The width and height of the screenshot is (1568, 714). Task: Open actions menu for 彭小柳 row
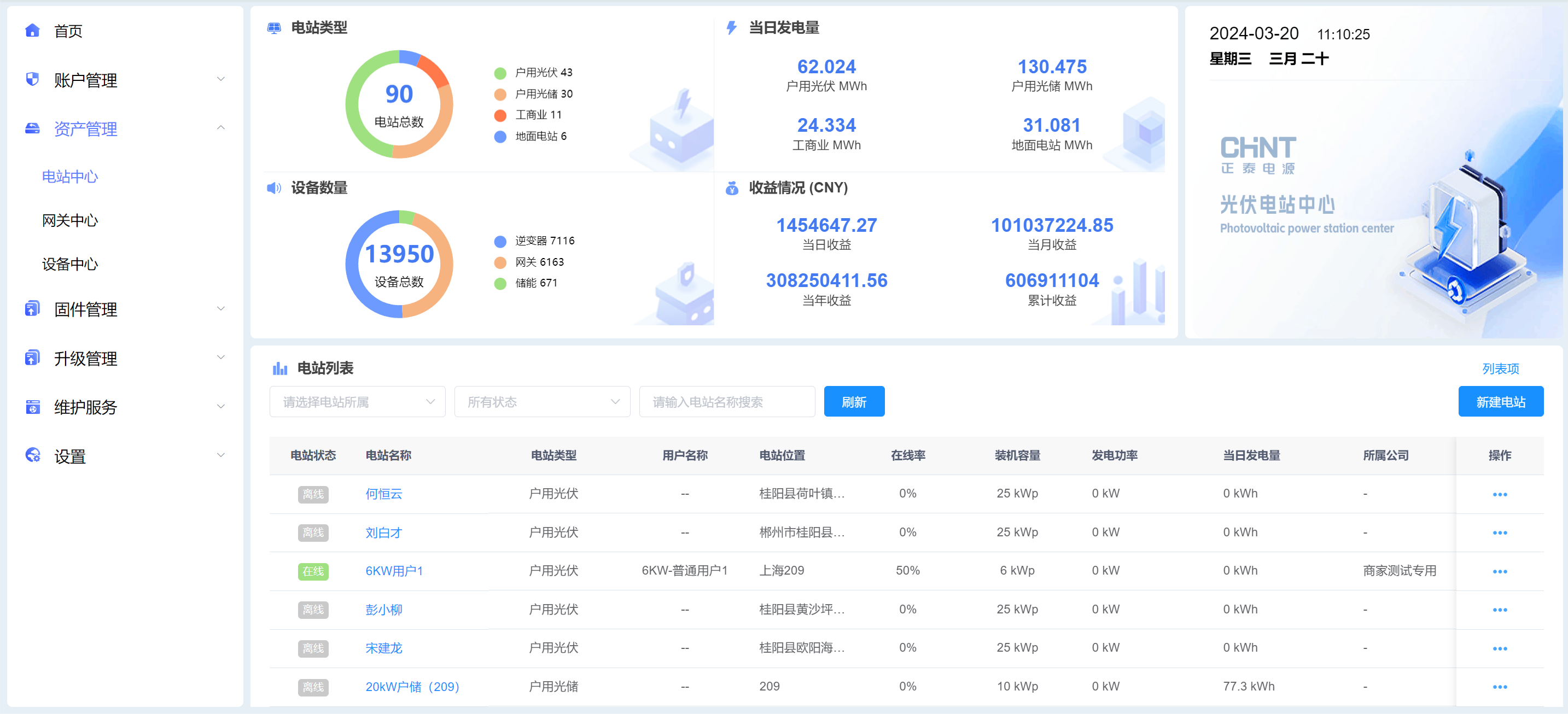coord(1499,610)
